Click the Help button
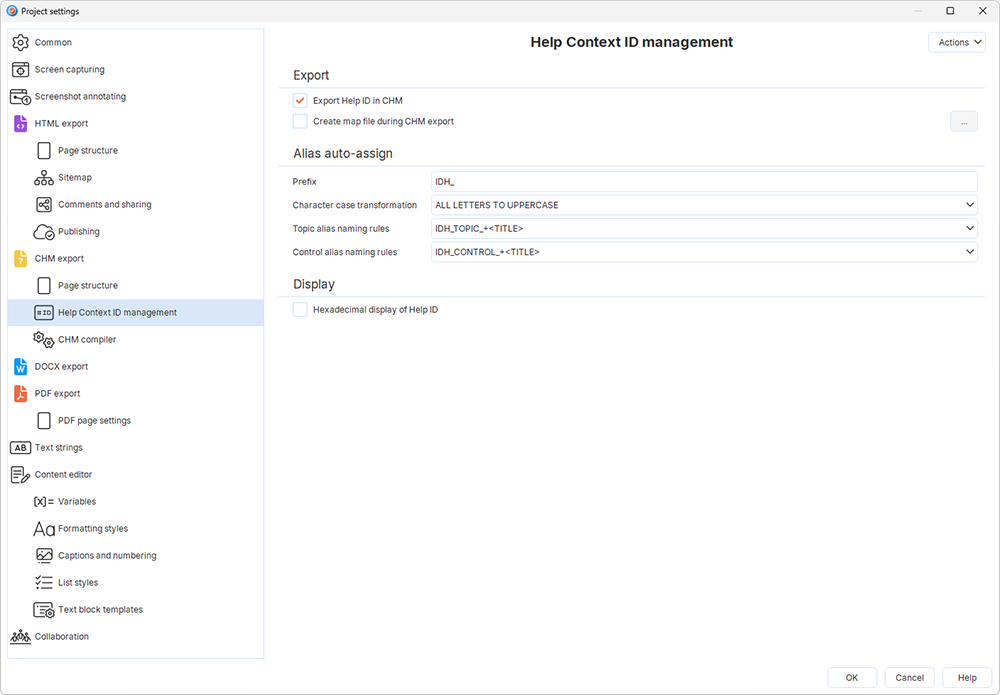The image size is (1000, 695). 967,678
